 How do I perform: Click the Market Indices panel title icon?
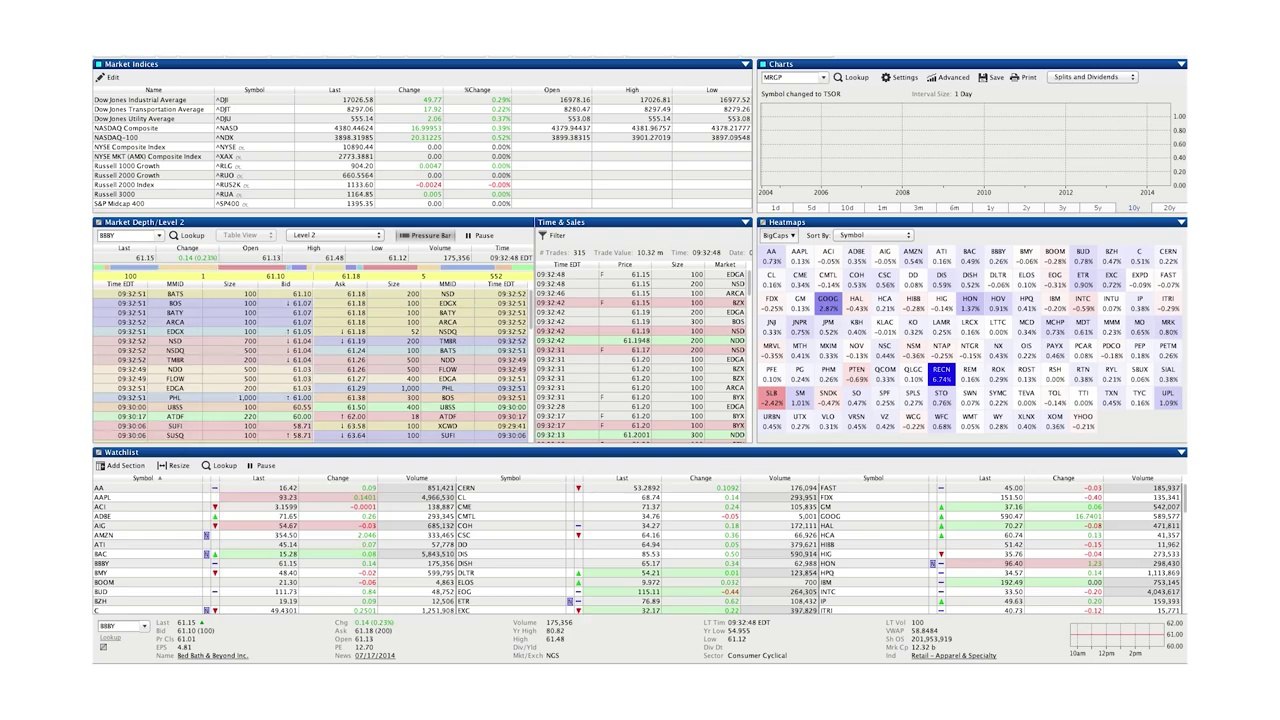pyautogui.click(x=99, y=64)
